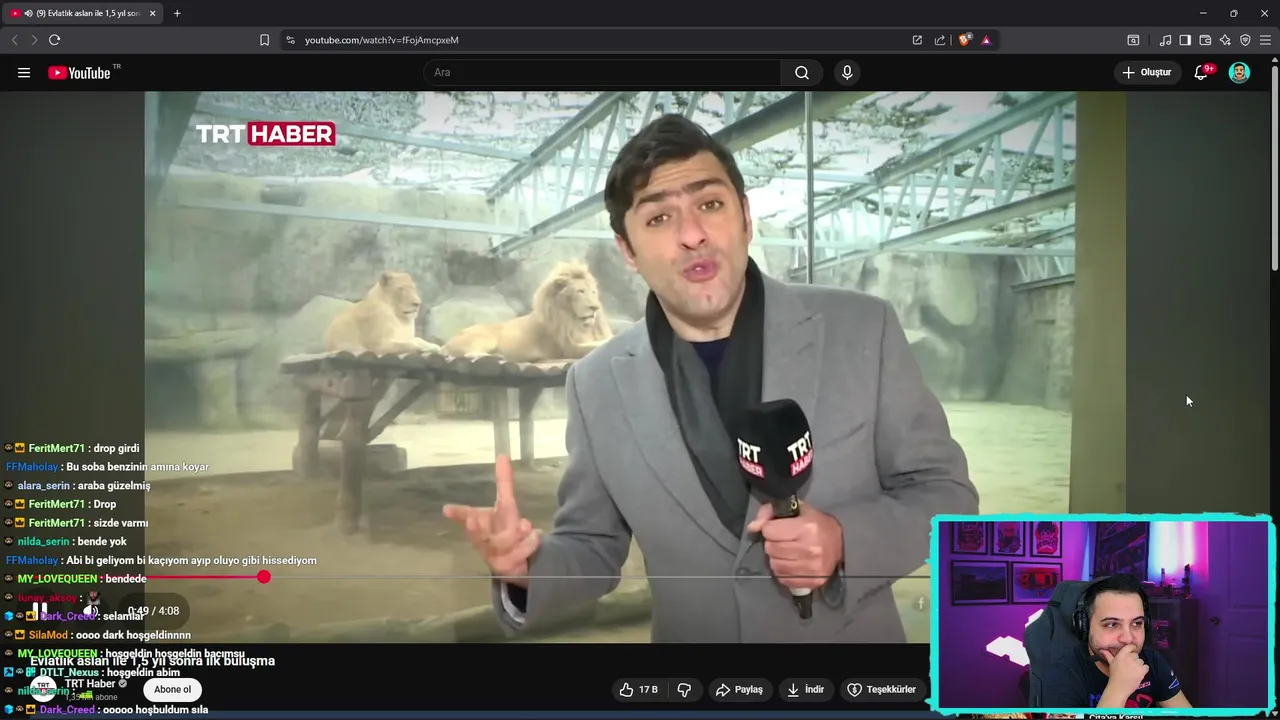Mute the tab via its speaker icon
Image resolution: width=1280 pixels, height=720 pixels.
[27, 13]
